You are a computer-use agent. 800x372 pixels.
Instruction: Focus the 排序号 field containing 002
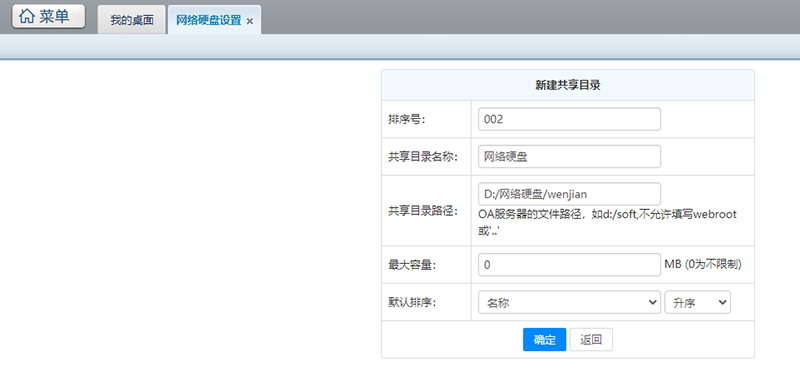click(x=569, y=119)
